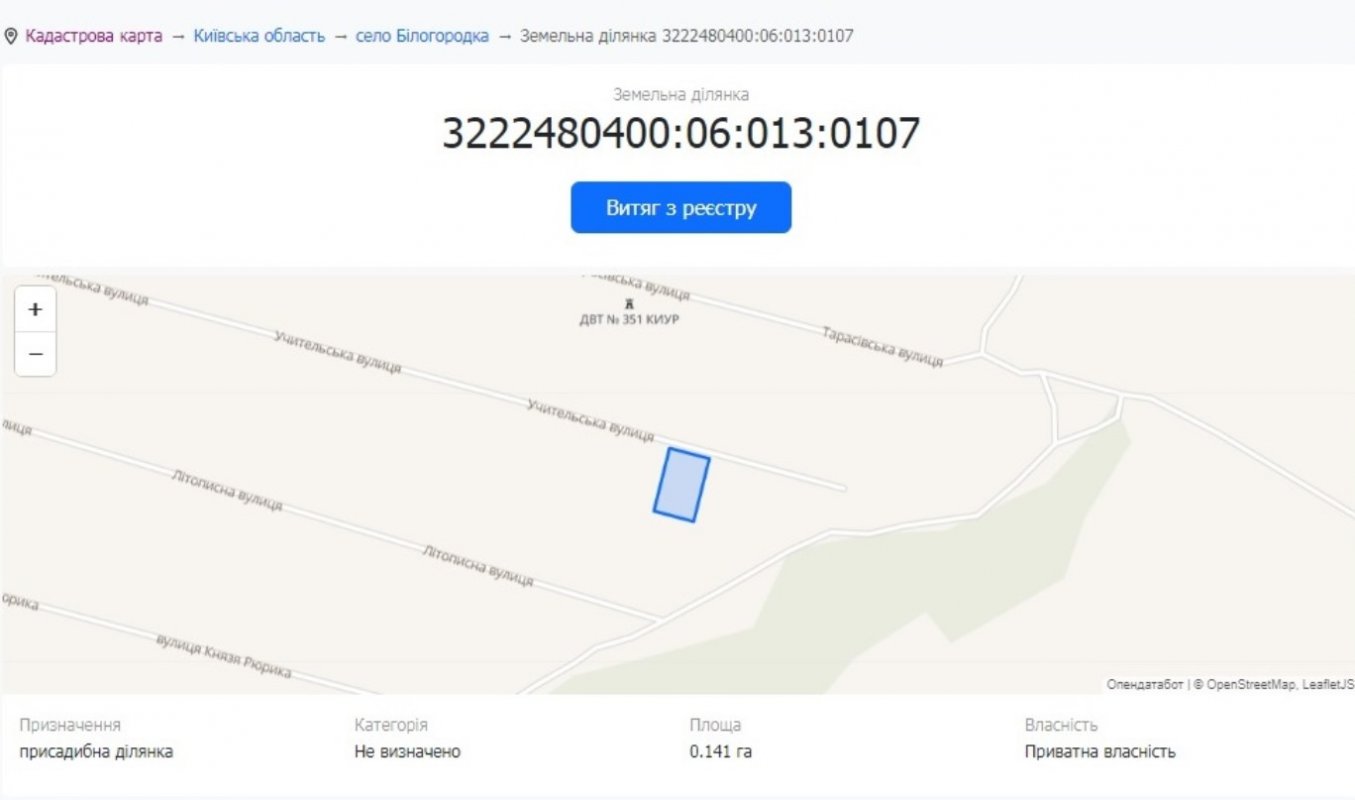
Task: Click the large cadastral number heading
Action: coord(680,133)
